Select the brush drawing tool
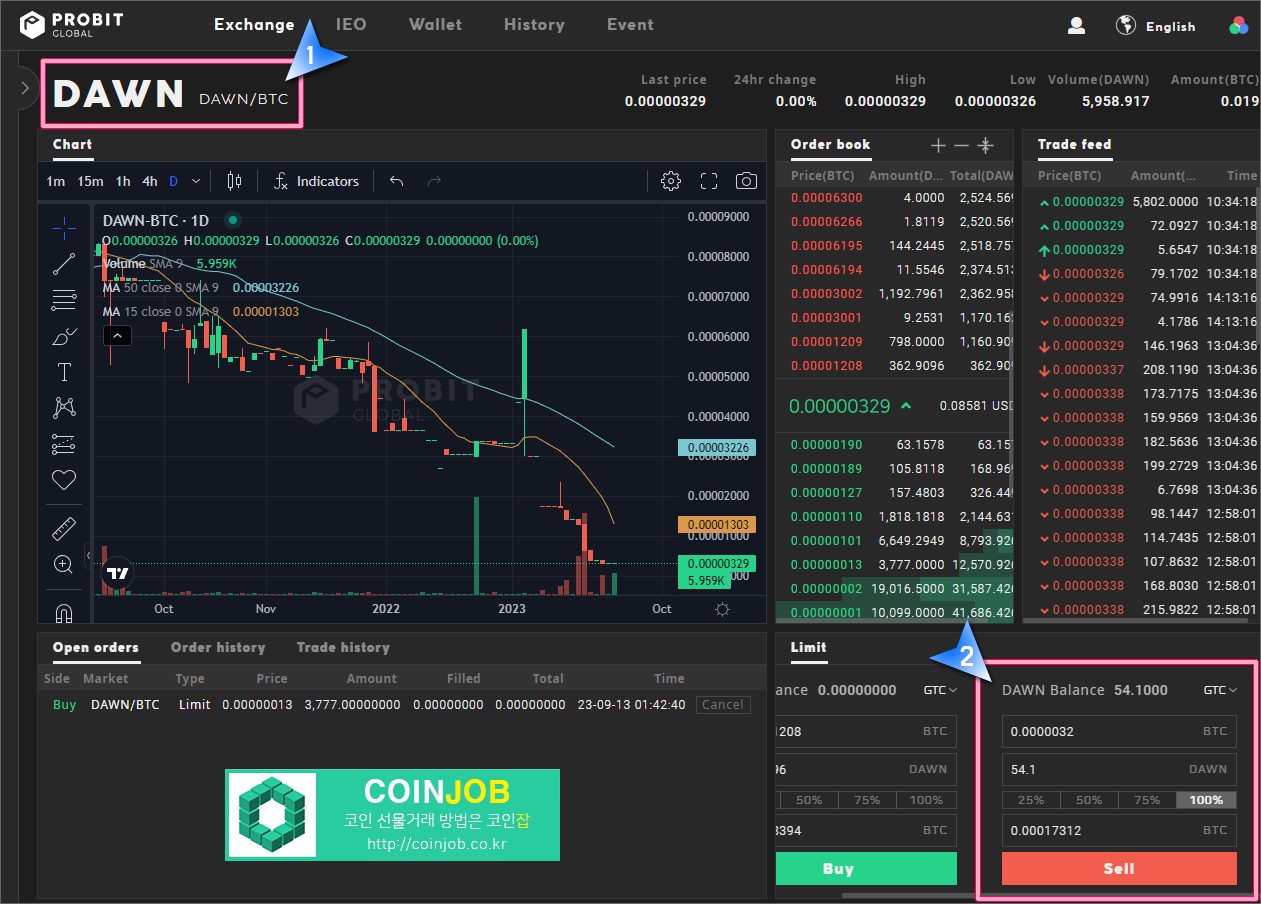This screenshot has width=1261, height=904. (x=64, y=336)
